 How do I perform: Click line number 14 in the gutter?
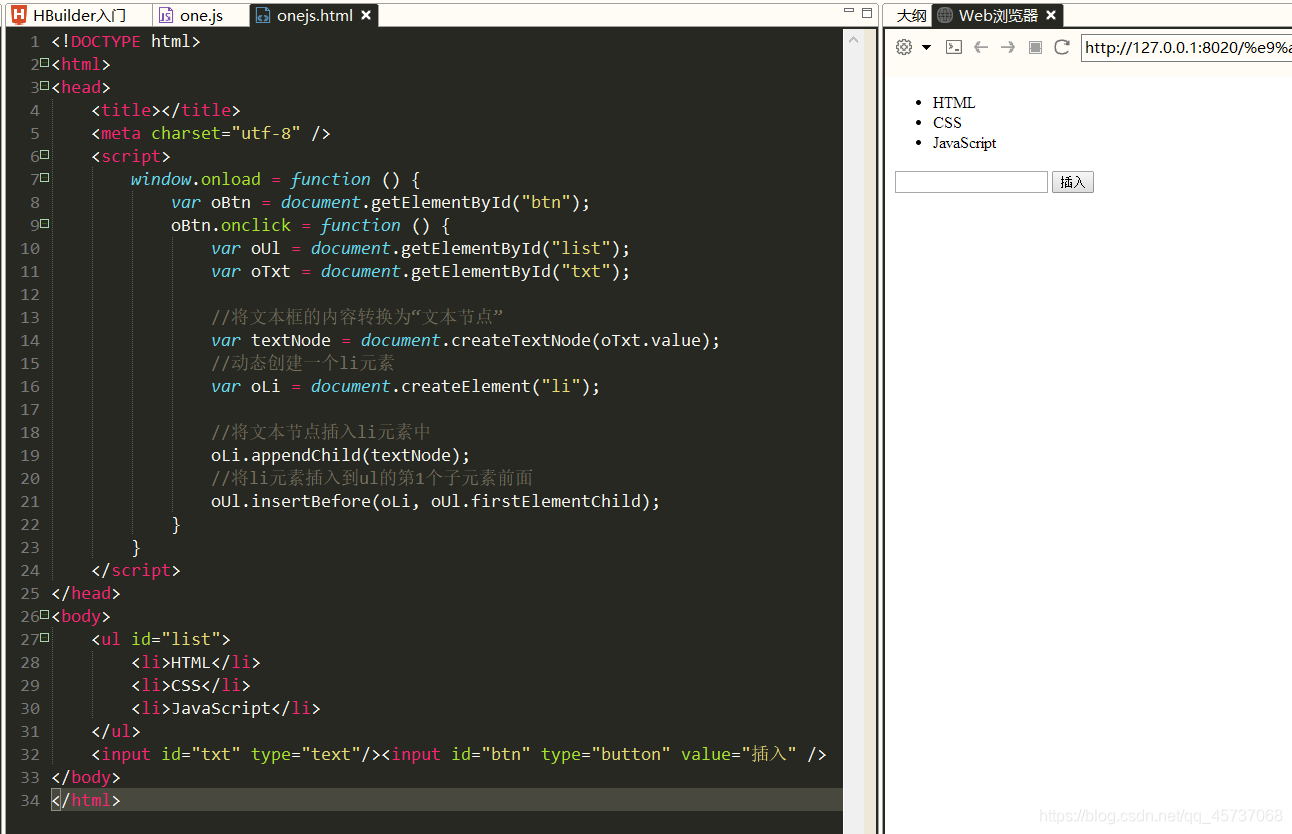tap(29, 340)
